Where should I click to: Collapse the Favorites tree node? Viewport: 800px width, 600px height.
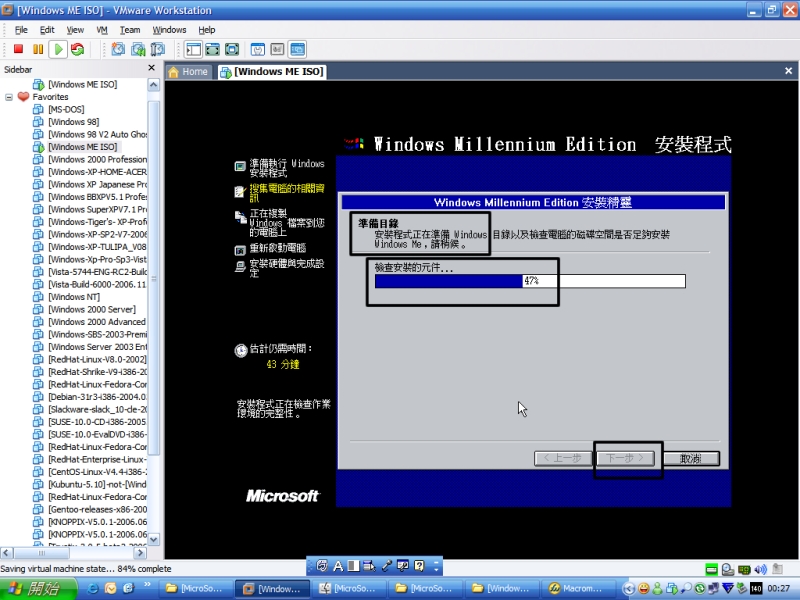(x=9, y=97)
